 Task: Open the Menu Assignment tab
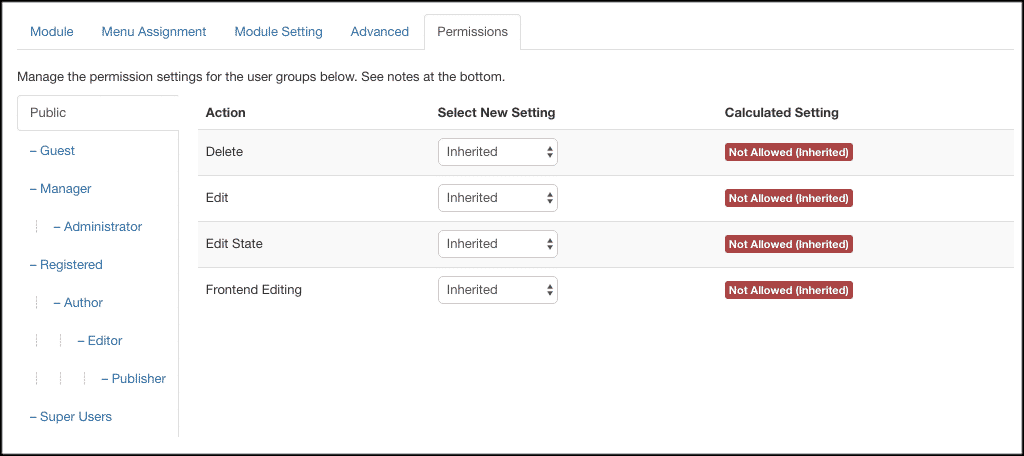154,32
